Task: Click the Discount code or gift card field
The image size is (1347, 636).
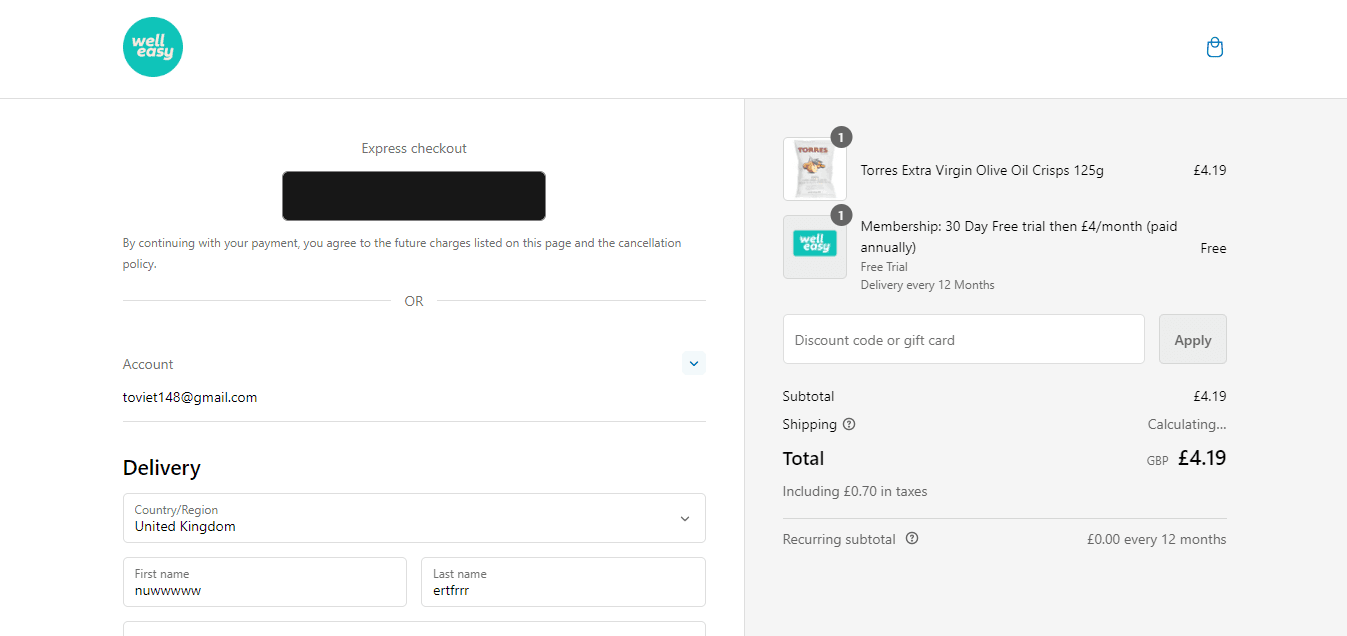Action: (963, 340)
